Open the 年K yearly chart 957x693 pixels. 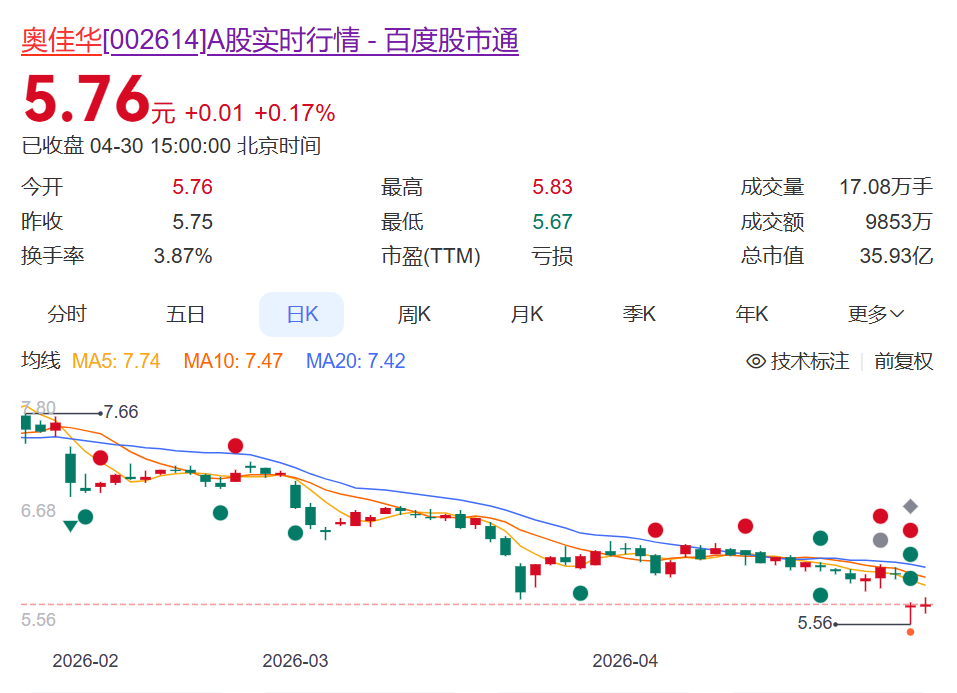(752, 314)
